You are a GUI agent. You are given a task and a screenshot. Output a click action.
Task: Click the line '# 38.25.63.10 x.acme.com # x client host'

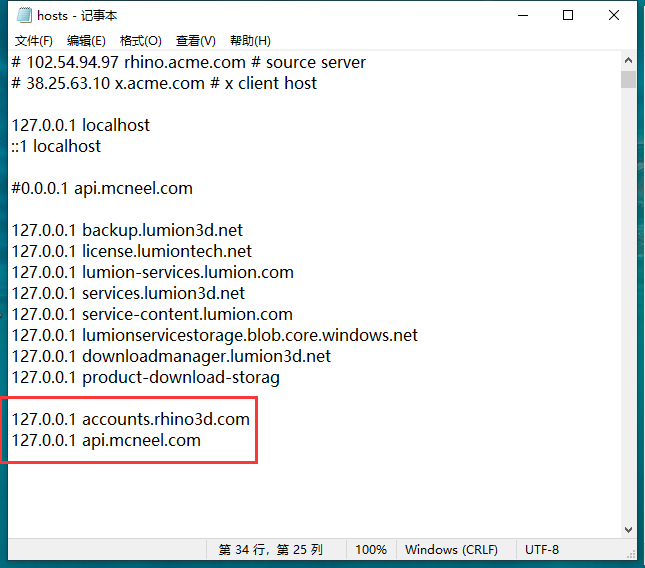[164, 83]
